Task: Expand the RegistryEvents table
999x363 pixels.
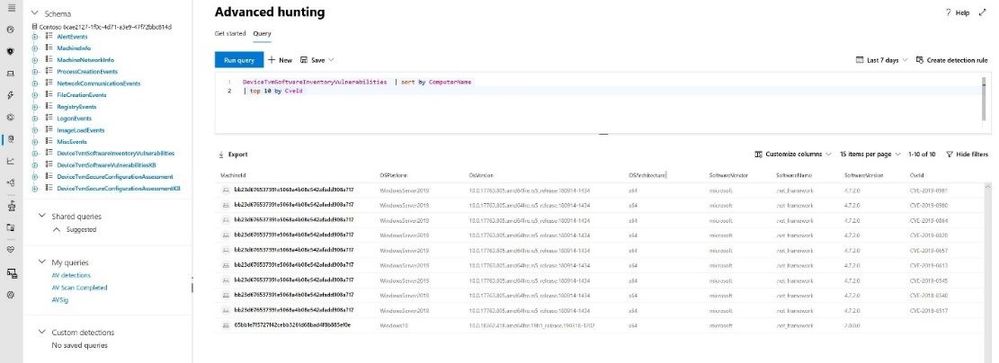Action: tap(35, 107)
